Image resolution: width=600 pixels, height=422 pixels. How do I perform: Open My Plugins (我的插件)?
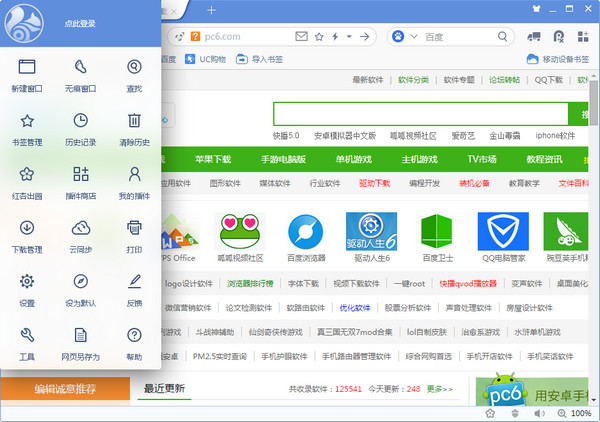pos(134,183)
